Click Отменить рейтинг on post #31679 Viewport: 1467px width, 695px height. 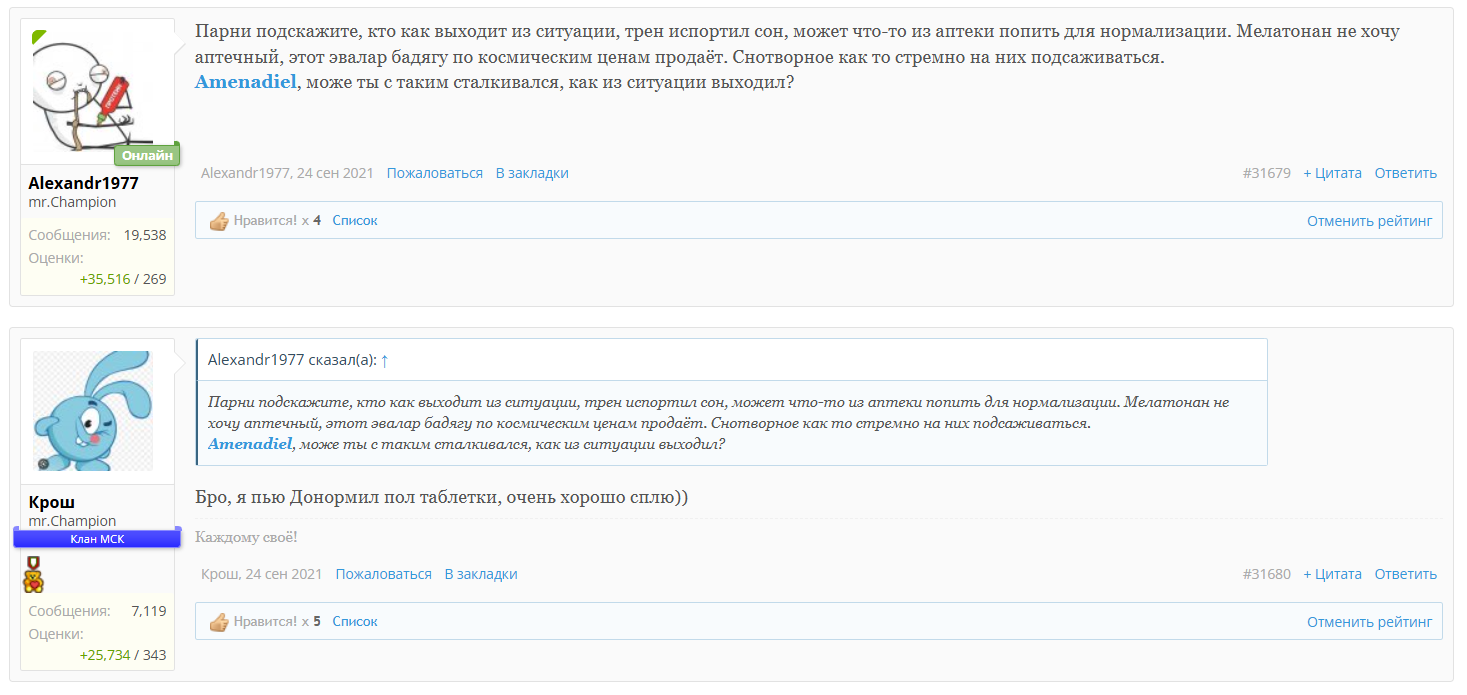pyautogui.click(x=1369, y=220)
